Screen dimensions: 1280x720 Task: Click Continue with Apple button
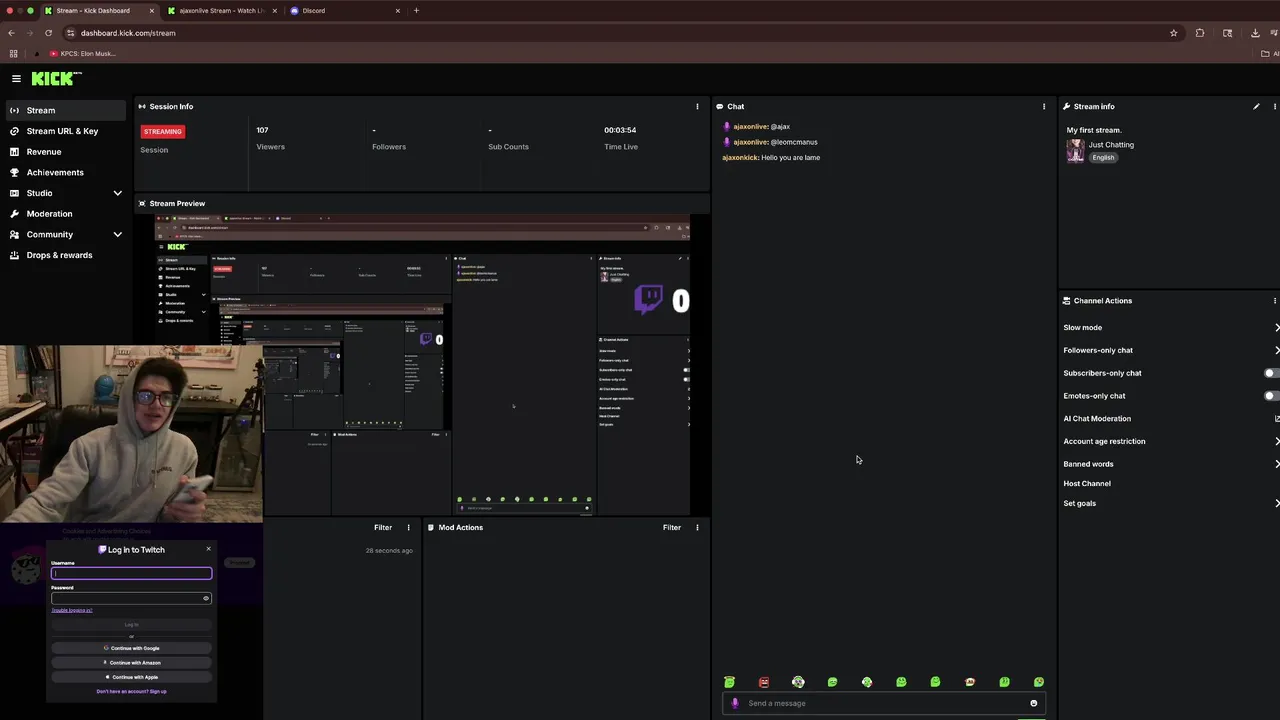(131, 677)
